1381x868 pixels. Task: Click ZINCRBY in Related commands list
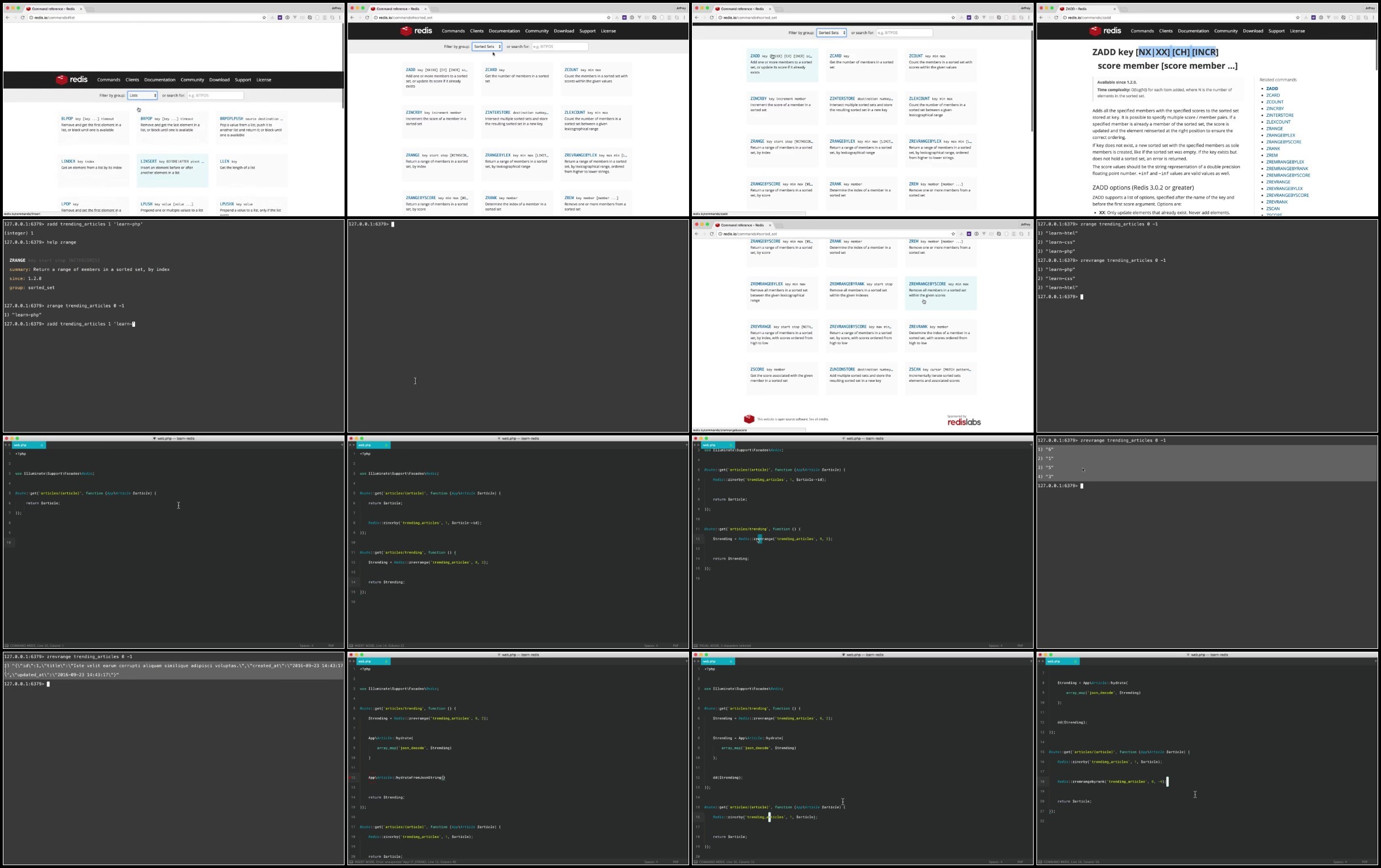tap(1275, 108)
